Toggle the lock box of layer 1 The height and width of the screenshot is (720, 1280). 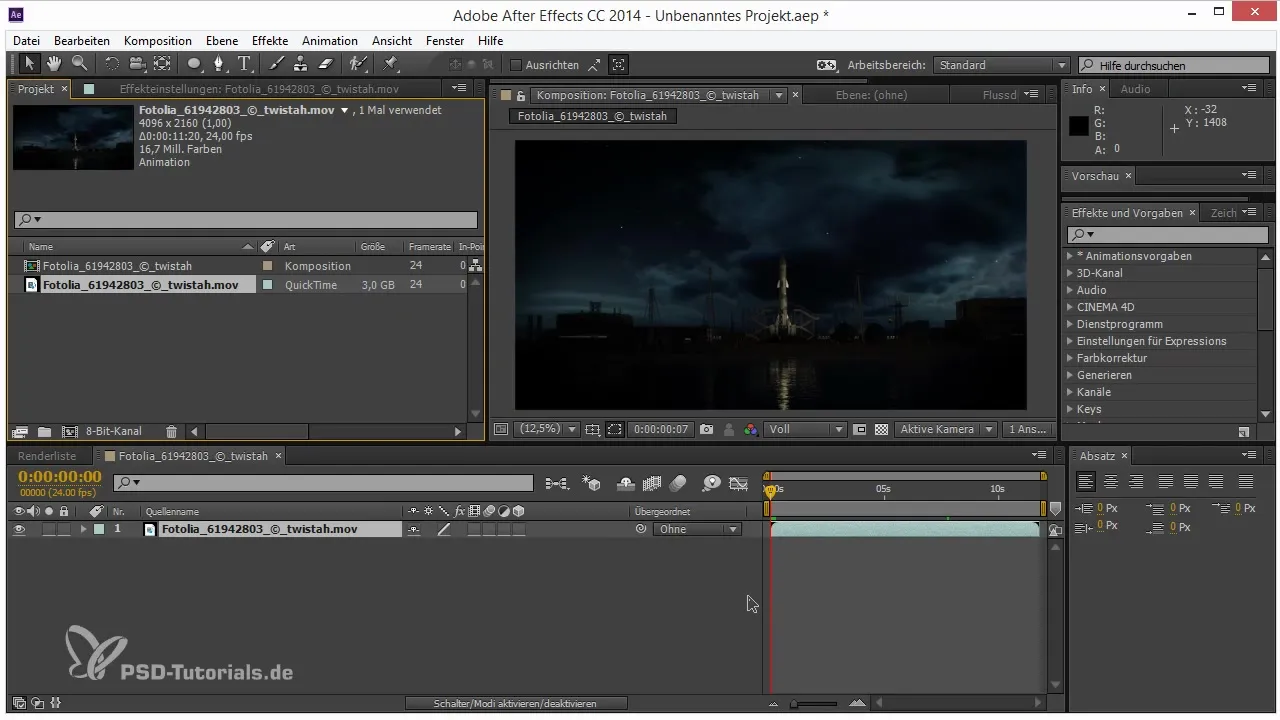click(x=64, y=529)
